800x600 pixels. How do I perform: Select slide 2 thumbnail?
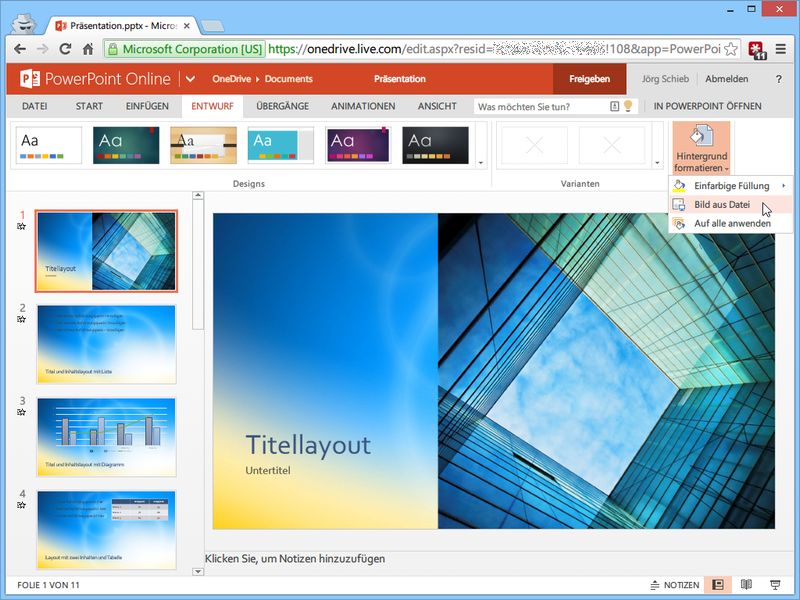pos(106,344)
